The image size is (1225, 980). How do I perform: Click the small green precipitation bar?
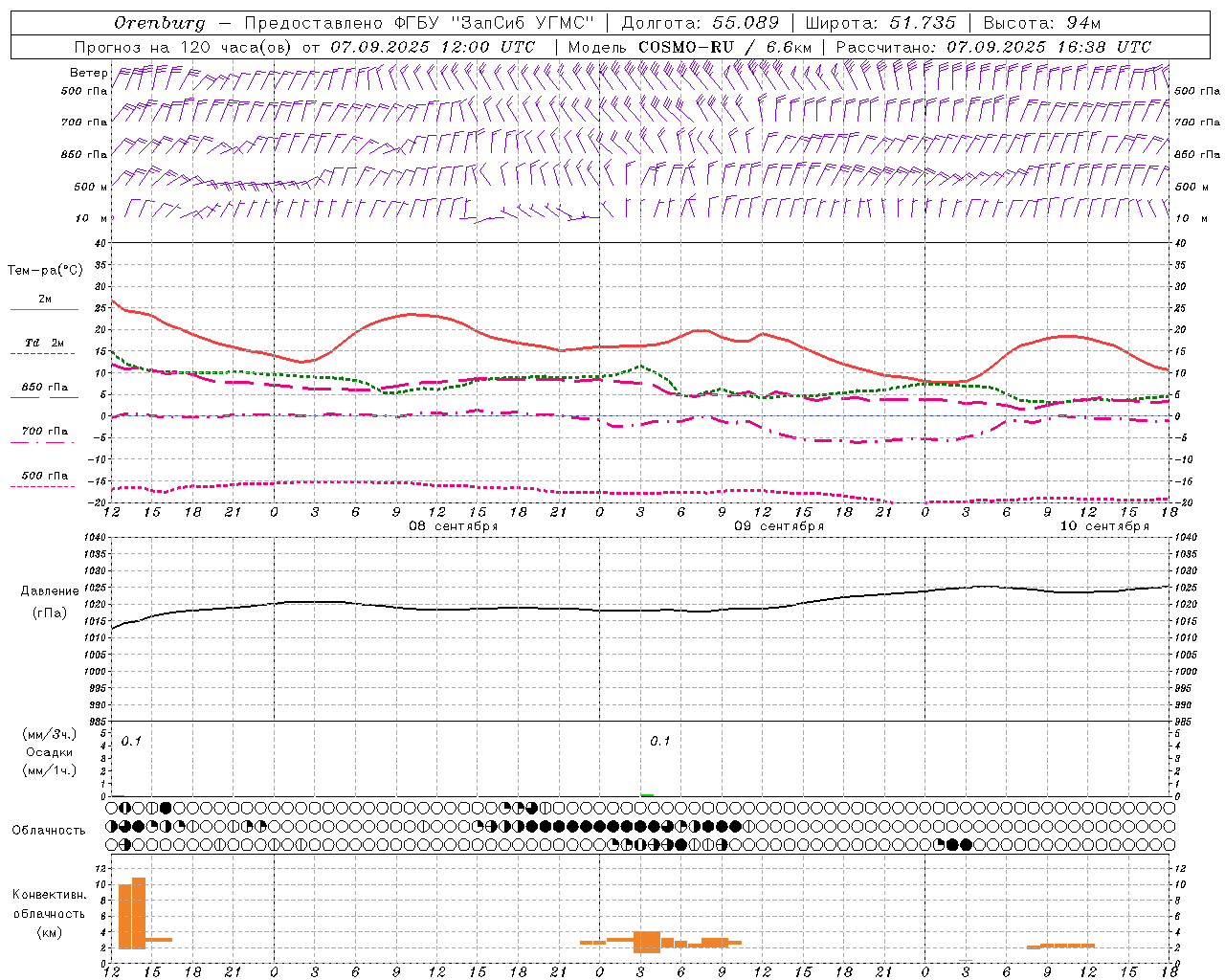(647, 795)
